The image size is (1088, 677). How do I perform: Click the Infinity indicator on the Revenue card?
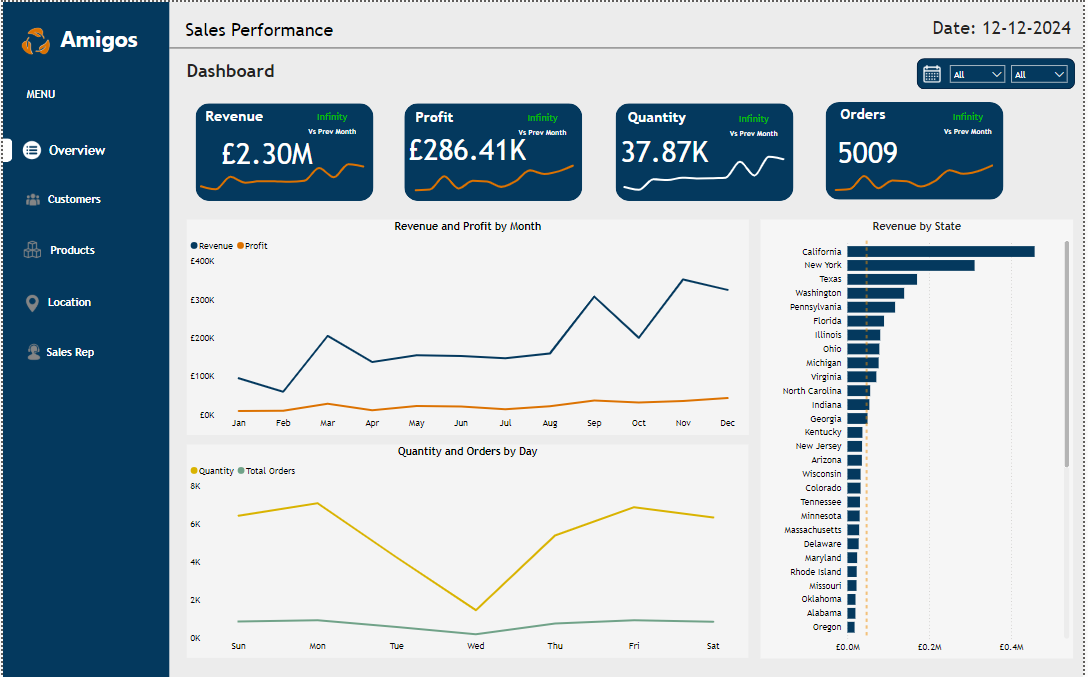332,116
